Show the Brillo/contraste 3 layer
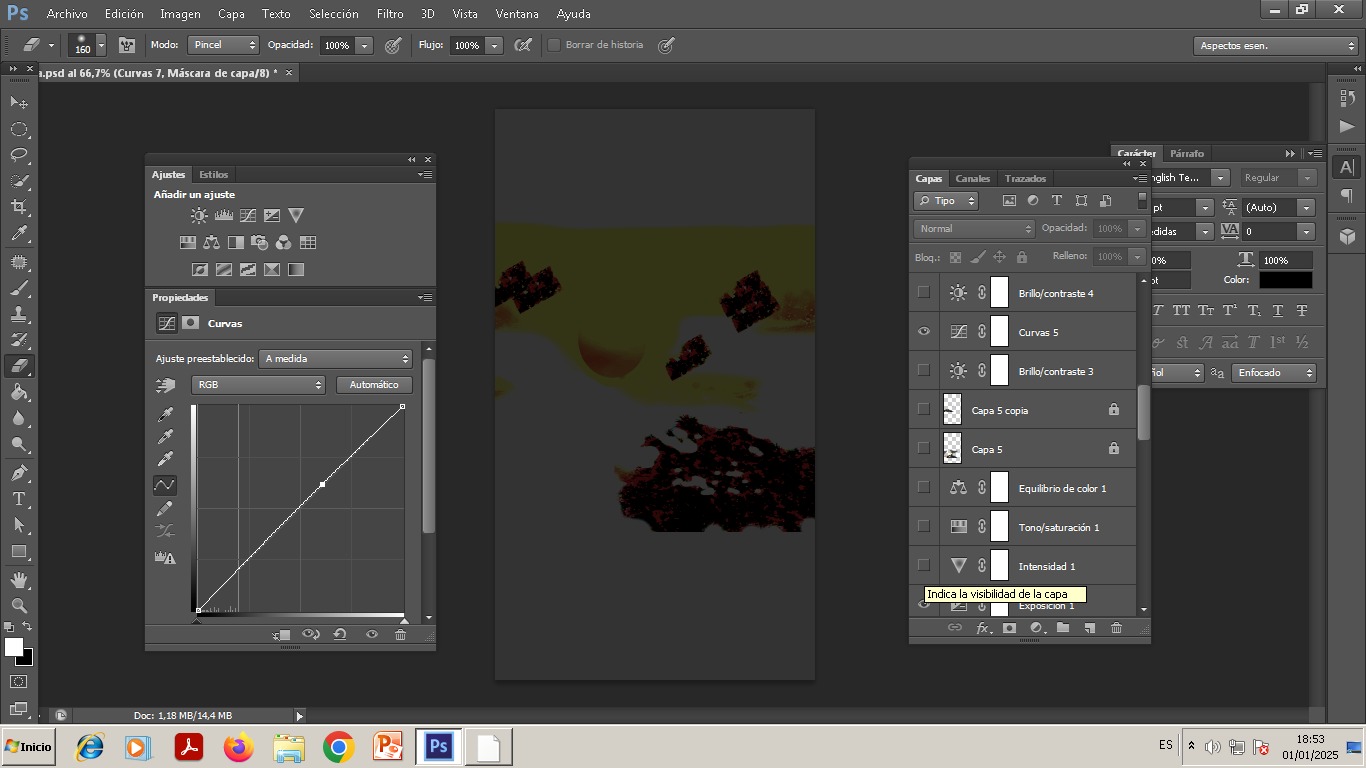Viewport: 1366px width, 768px height. click(x=924, y=371)
